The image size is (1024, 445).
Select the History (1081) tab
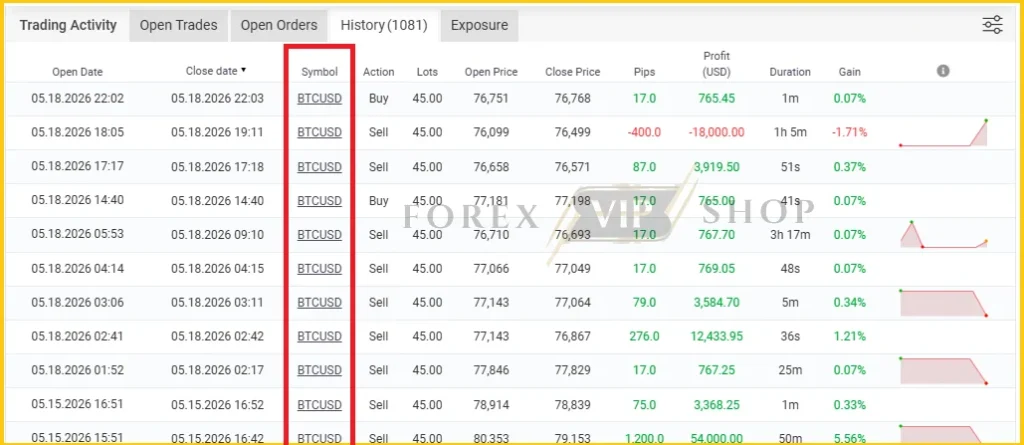coord(383,25)
